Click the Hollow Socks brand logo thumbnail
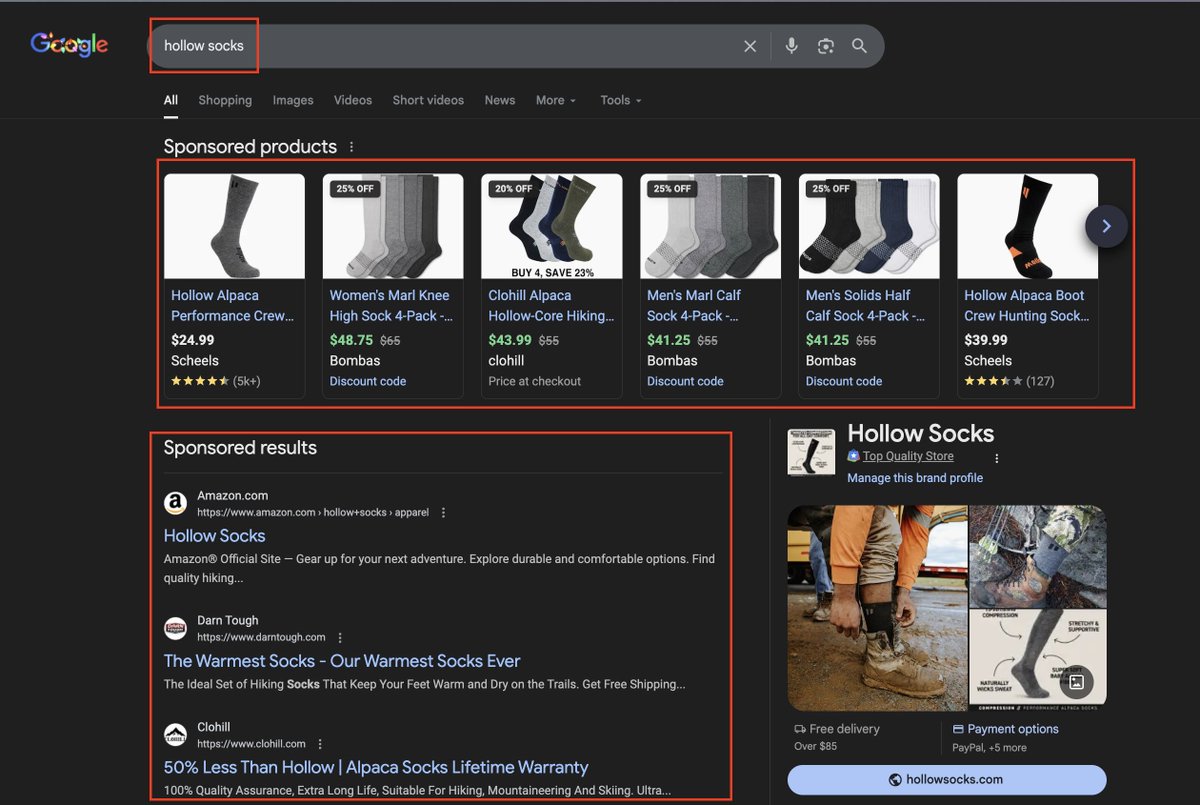Viewport: 1200px width, 805px height. 811,453
